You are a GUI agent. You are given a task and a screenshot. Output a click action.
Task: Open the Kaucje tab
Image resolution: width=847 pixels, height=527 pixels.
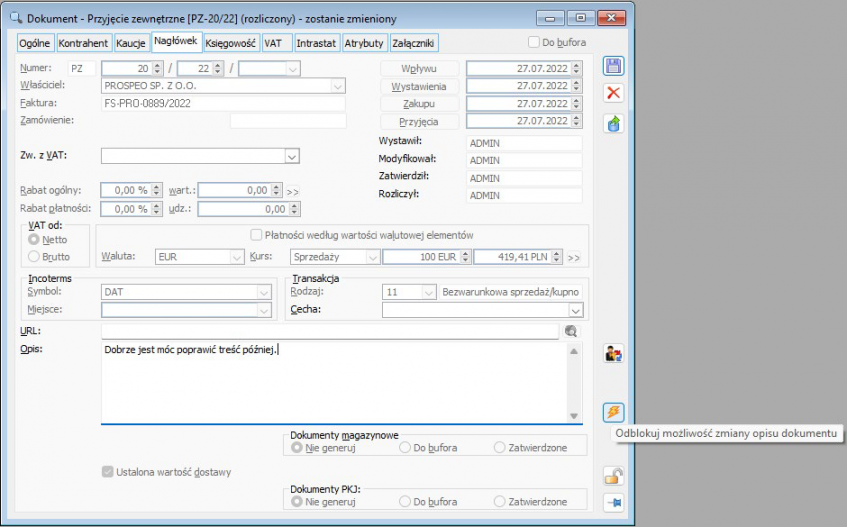tap(131, 43)
